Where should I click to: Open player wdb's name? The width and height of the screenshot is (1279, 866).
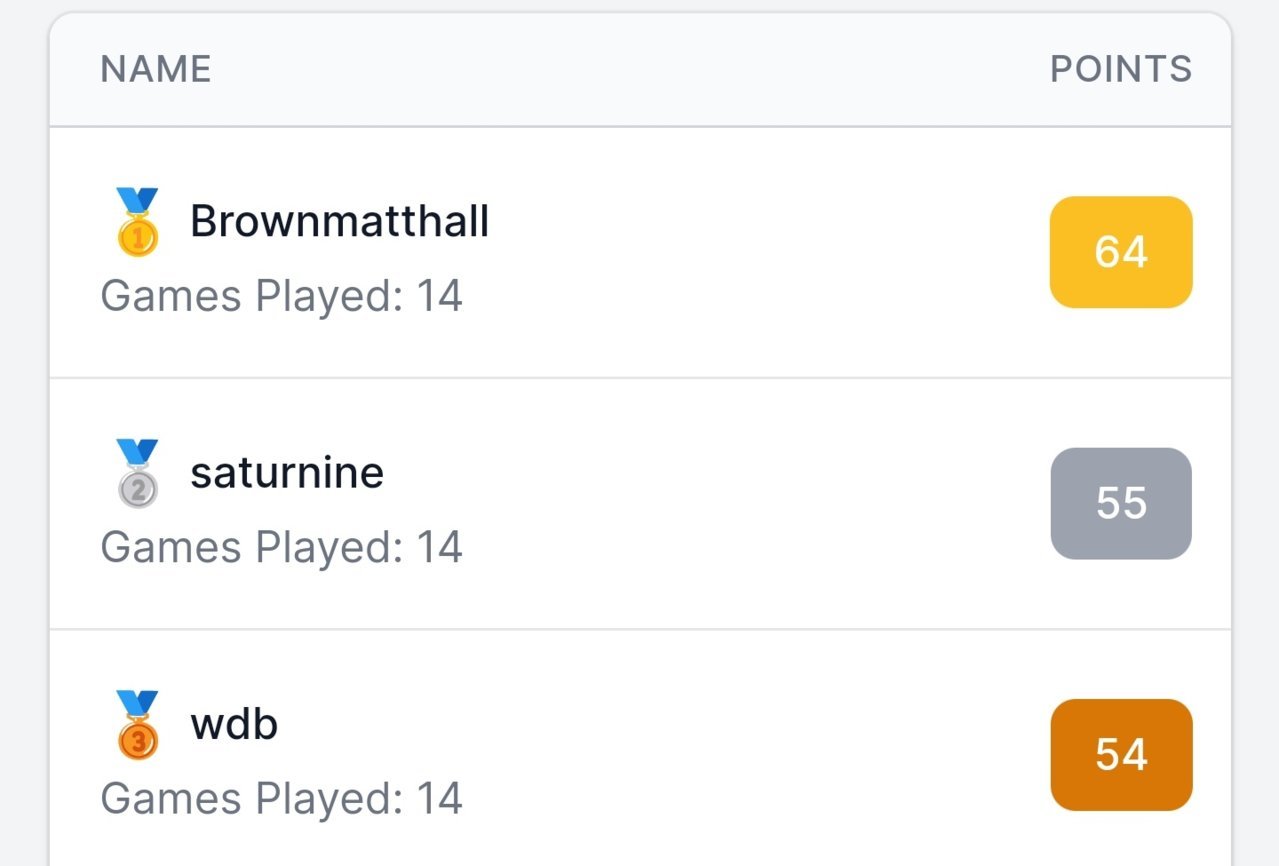(234, 724)
